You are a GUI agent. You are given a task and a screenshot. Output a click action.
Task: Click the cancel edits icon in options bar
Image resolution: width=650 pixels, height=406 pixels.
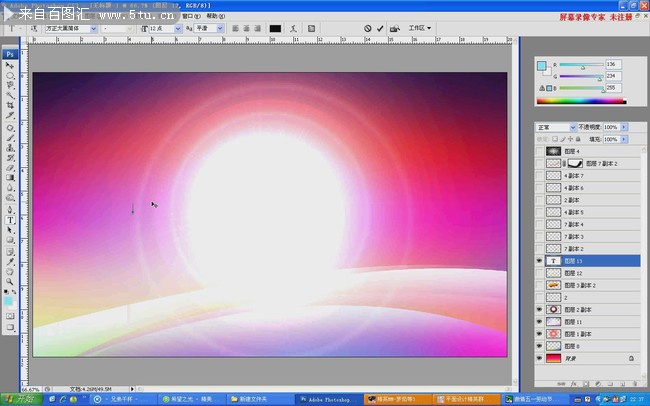367,29
